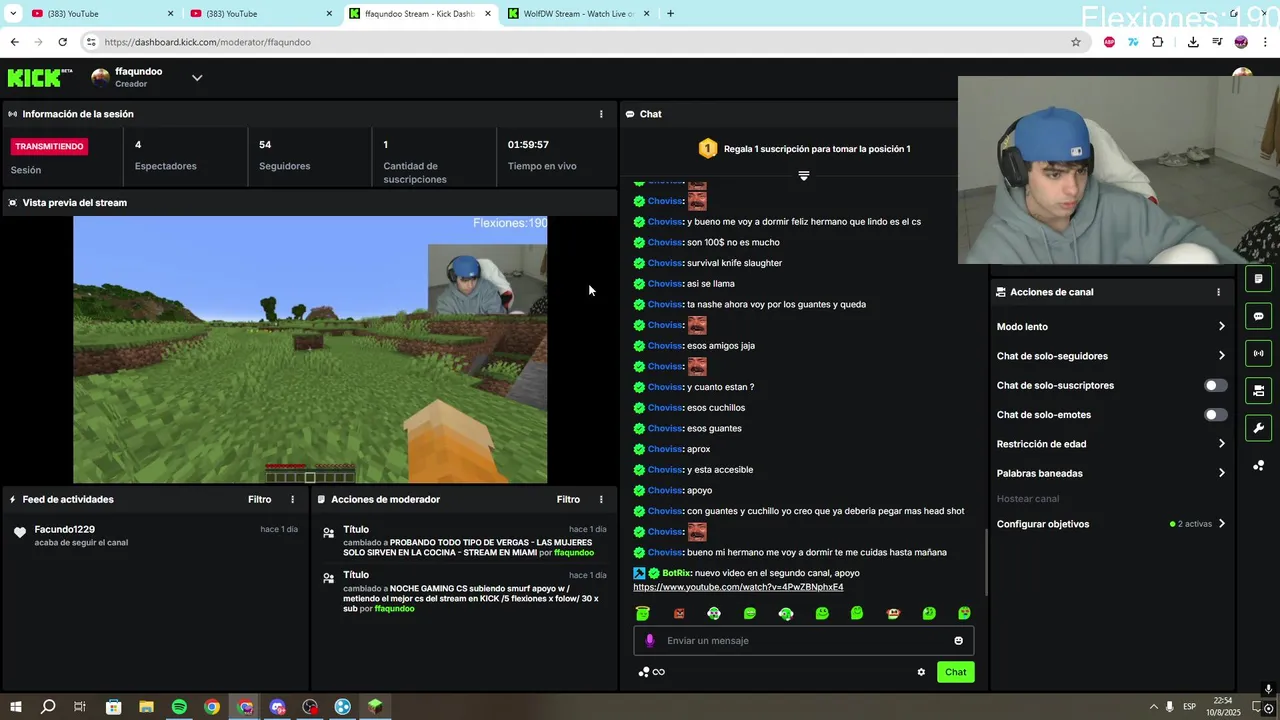The height and width of the screenshot is (720, 1280).
Task: Click the Kick logo in the header
Action: [x=40, y=78]
